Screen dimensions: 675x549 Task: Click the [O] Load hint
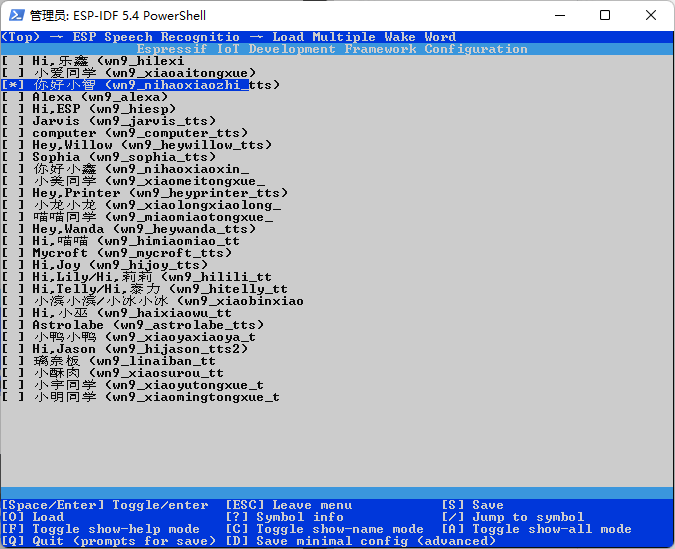point(33,517)
